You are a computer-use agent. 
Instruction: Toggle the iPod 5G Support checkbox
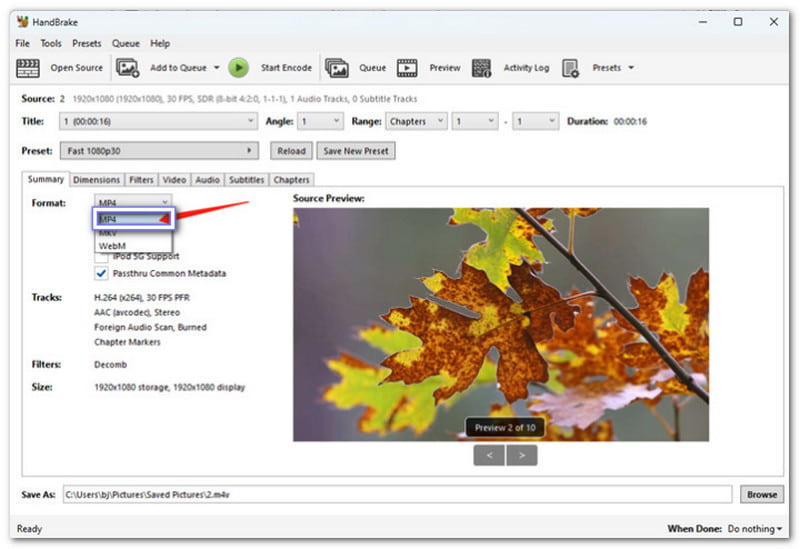point(101,257)
